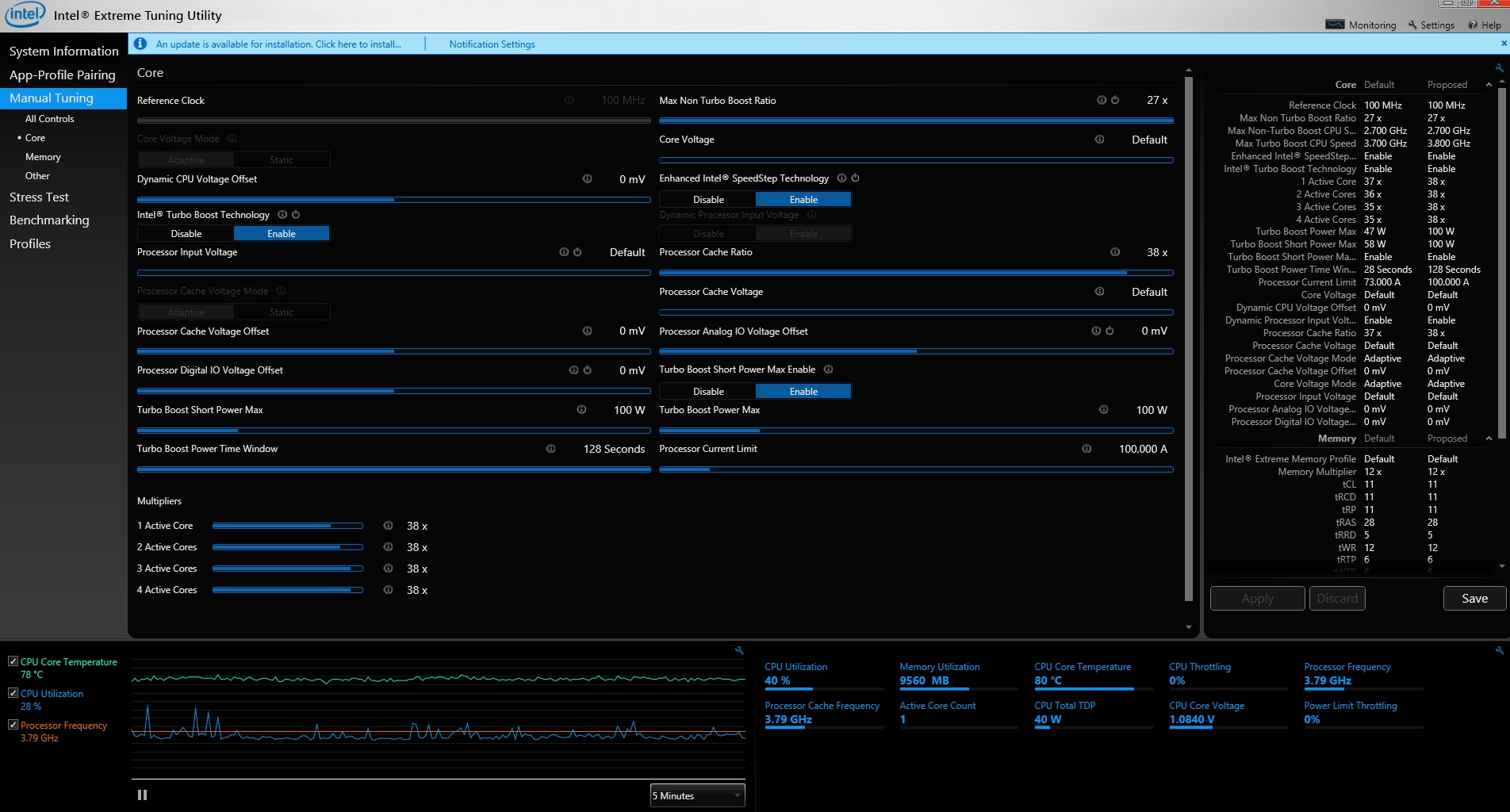Go to Benchmarking in the sidebar
Screen dimensions: 1510x812
[49, 220]
